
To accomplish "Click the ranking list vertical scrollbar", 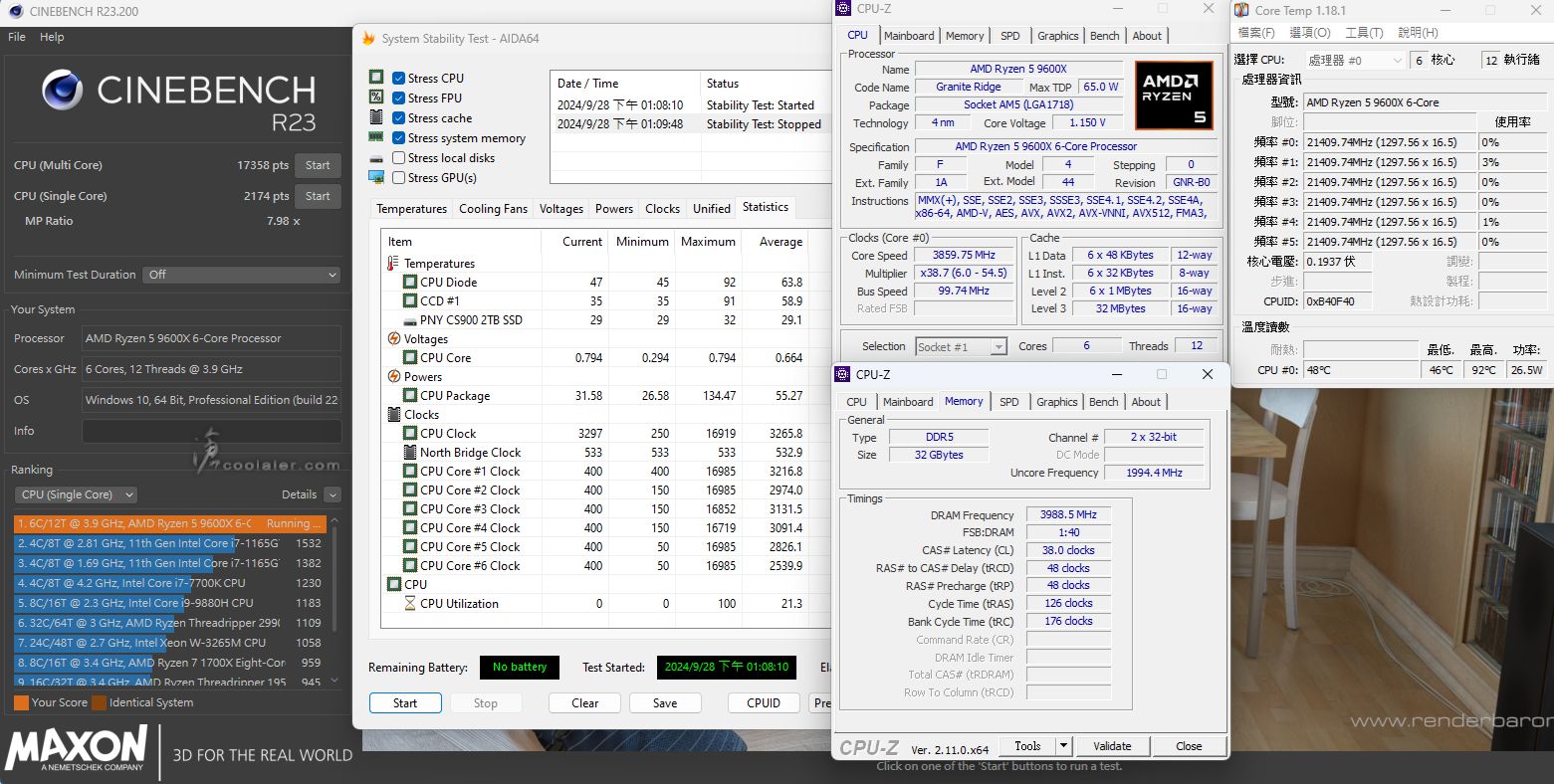I will (334, 600).
